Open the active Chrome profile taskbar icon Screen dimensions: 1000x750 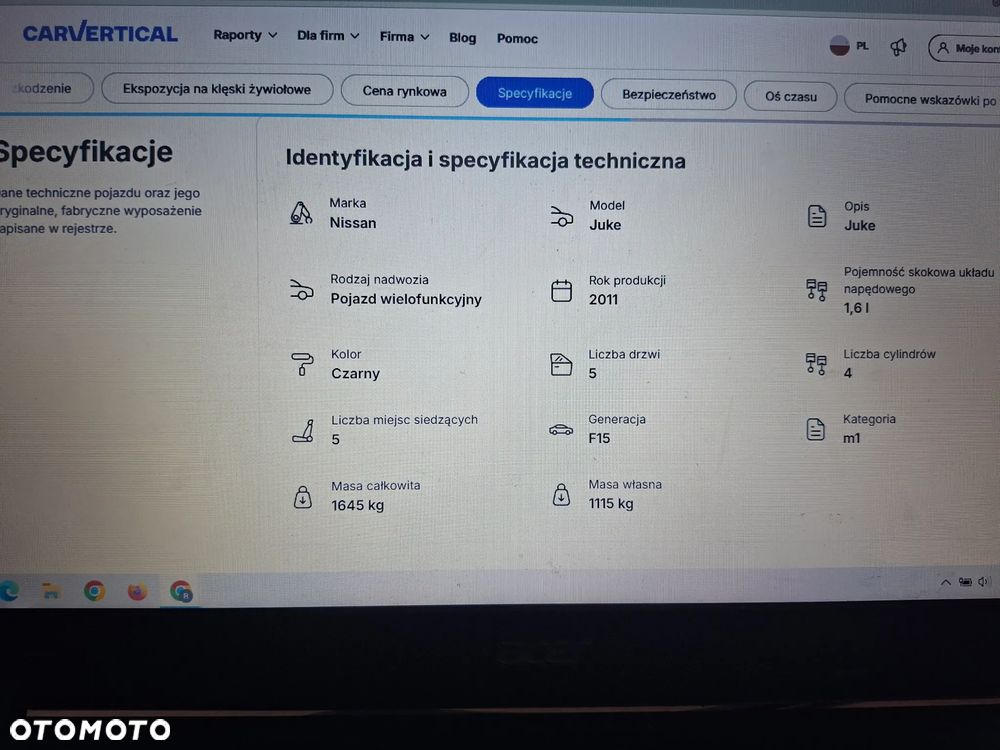(181, 592)
